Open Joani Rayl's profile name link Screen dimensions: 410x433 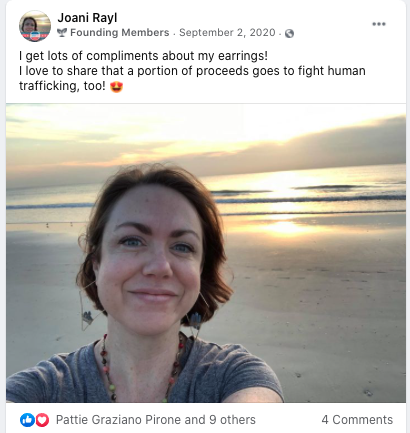click(87, 18)
